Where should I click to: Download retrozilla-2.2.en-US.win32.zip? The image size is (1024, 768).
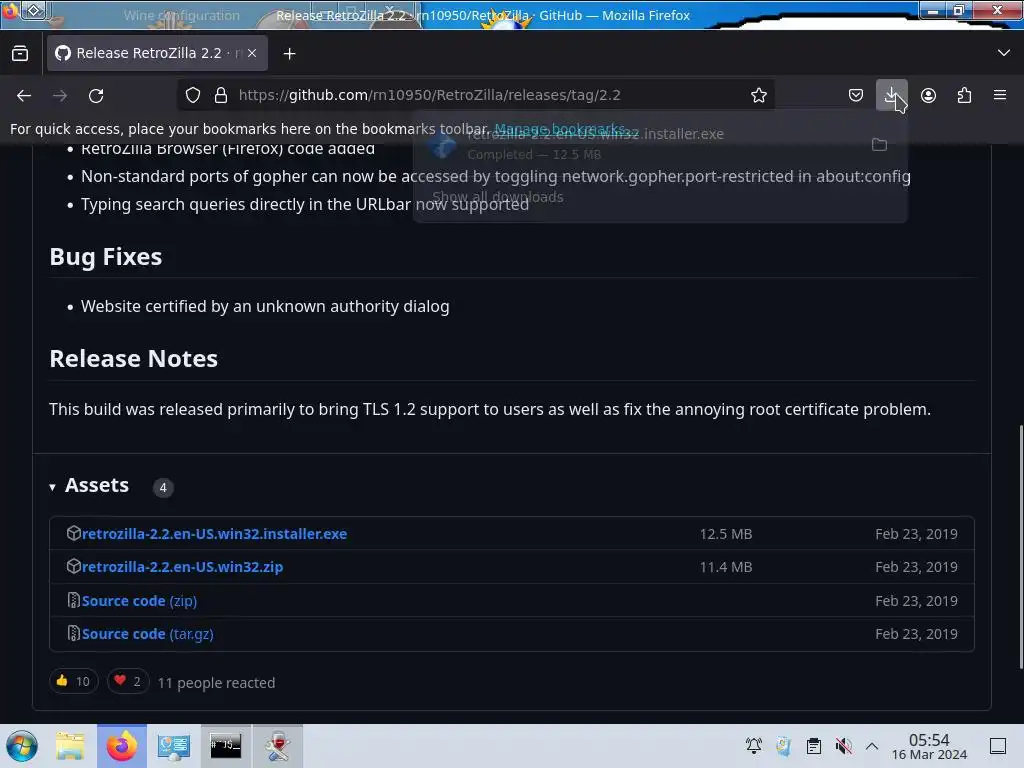pos(182,567)
